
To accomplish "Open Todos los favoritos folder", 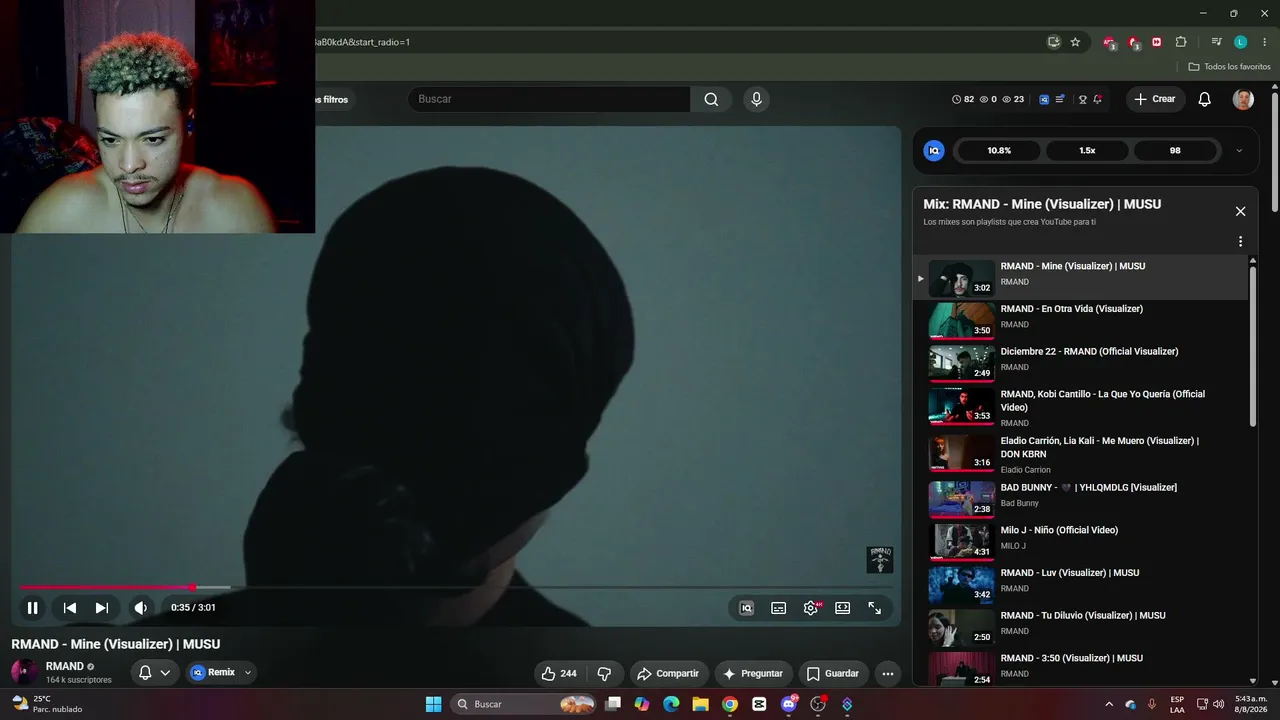I will [x=1229, y=67].
